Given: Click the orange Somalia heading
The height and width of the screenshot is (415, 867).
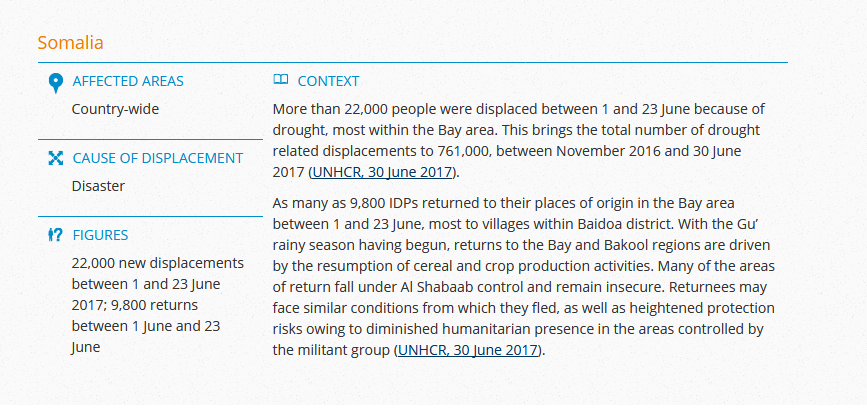Looking at the screenshot, I should 70,43.
